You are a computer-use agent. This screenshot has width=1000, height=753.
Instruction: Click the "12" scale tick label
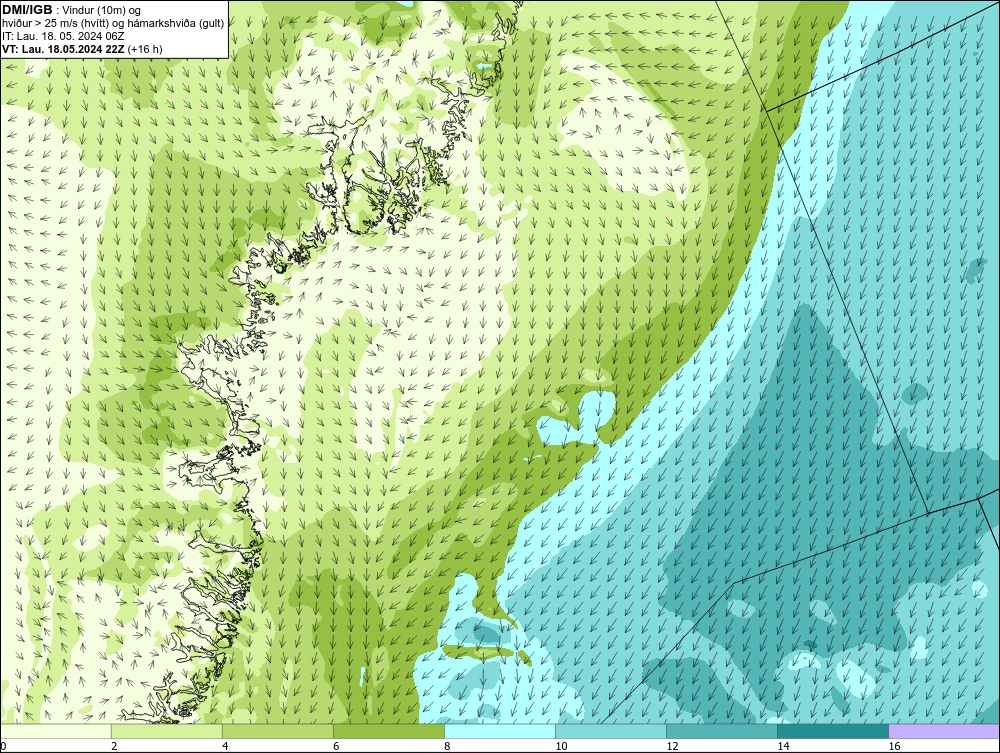coord(672,746)
